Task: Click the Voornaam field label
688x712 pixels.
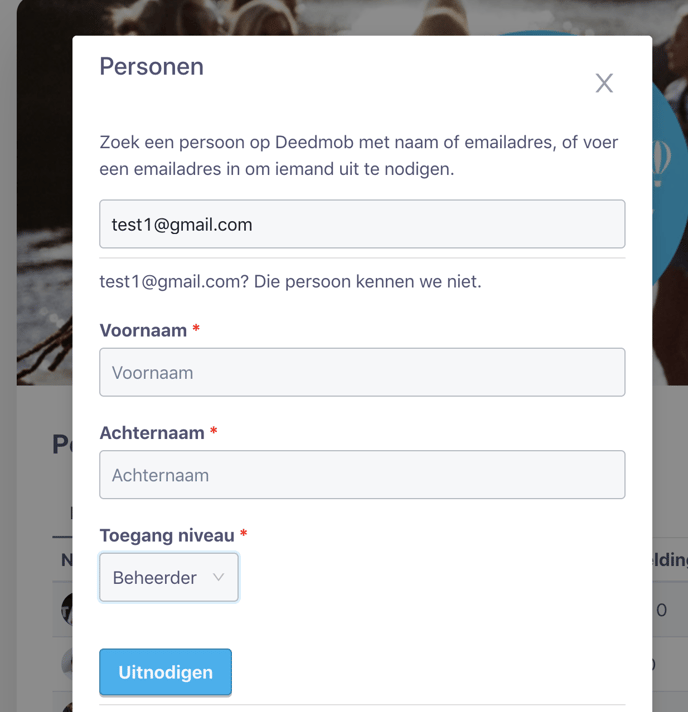Action: pyautogui.click(x=143, y=330)
